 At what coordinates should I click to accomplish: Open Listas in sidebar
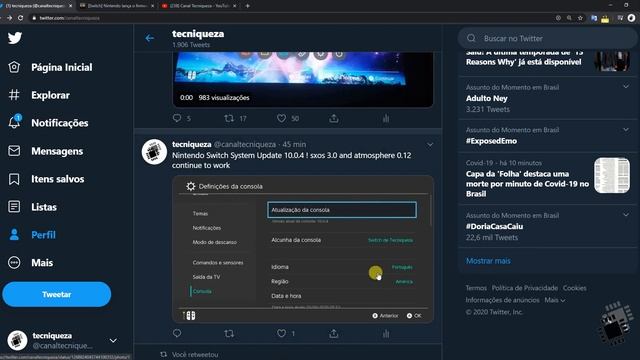coord(32,207)
